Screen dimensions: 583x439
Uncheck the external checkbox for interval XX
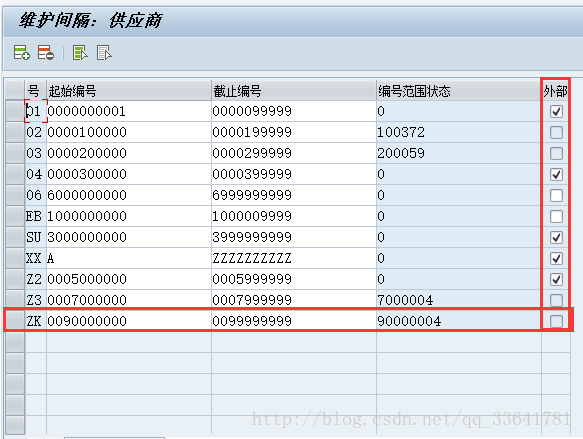click(556, 258)
